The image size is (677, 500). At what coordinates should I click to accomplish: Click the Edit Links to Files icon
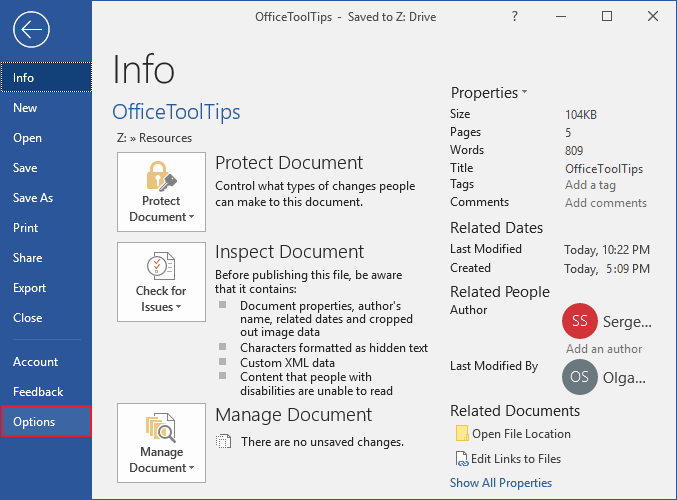point(462,459)
